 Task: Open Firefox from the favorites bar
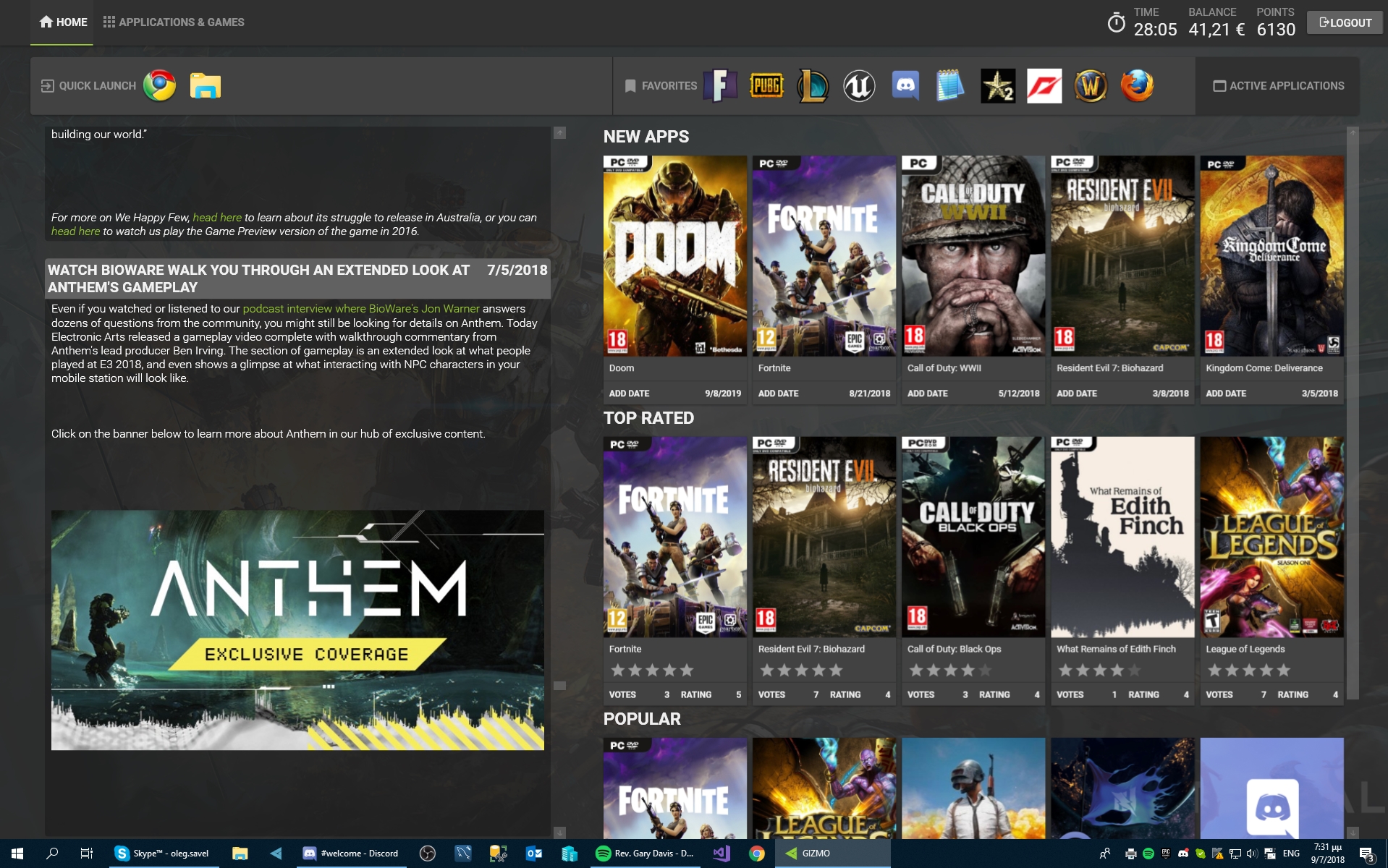[1137, 86]
